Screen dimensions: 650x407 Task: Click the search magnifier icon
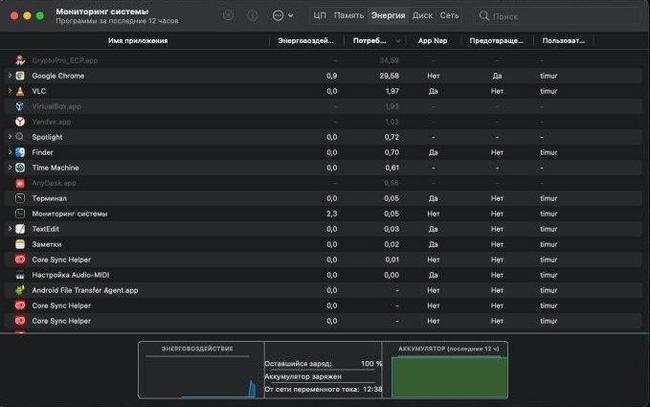(485, 16)
